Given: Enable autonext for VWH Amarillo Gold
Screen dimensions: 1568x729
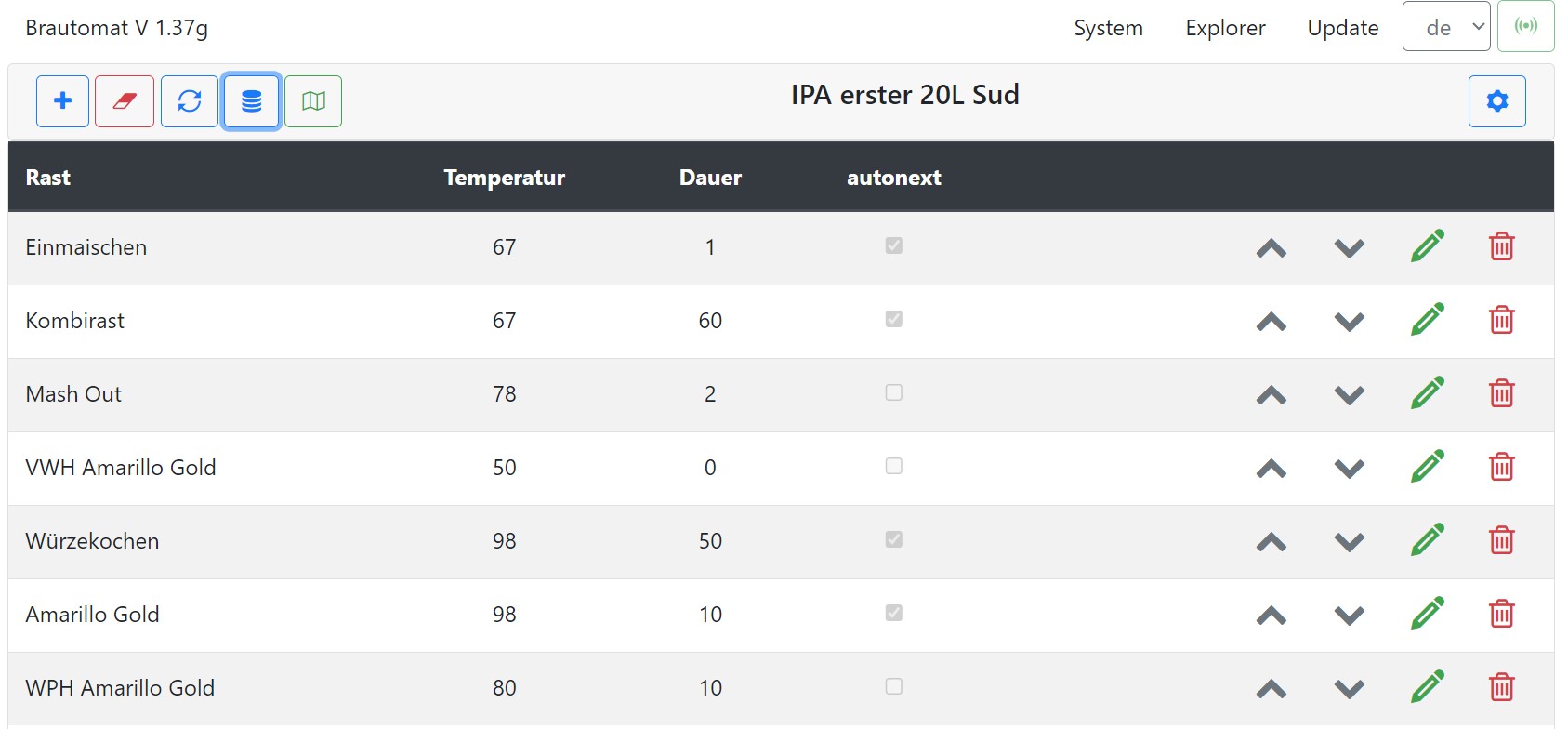Looking at the screenshot, I should coord(894,466).
